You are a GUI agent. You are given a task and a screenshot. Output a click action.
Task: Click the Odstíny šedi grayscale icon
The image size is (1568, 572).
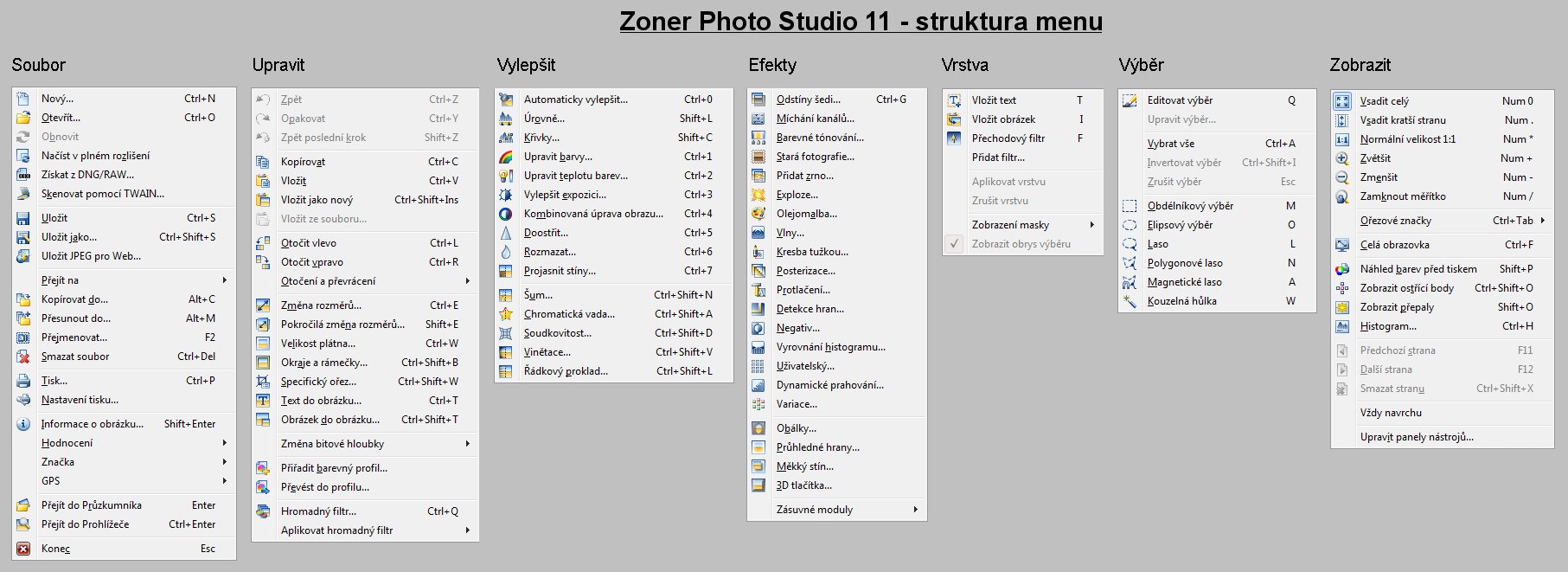(758, 100)
